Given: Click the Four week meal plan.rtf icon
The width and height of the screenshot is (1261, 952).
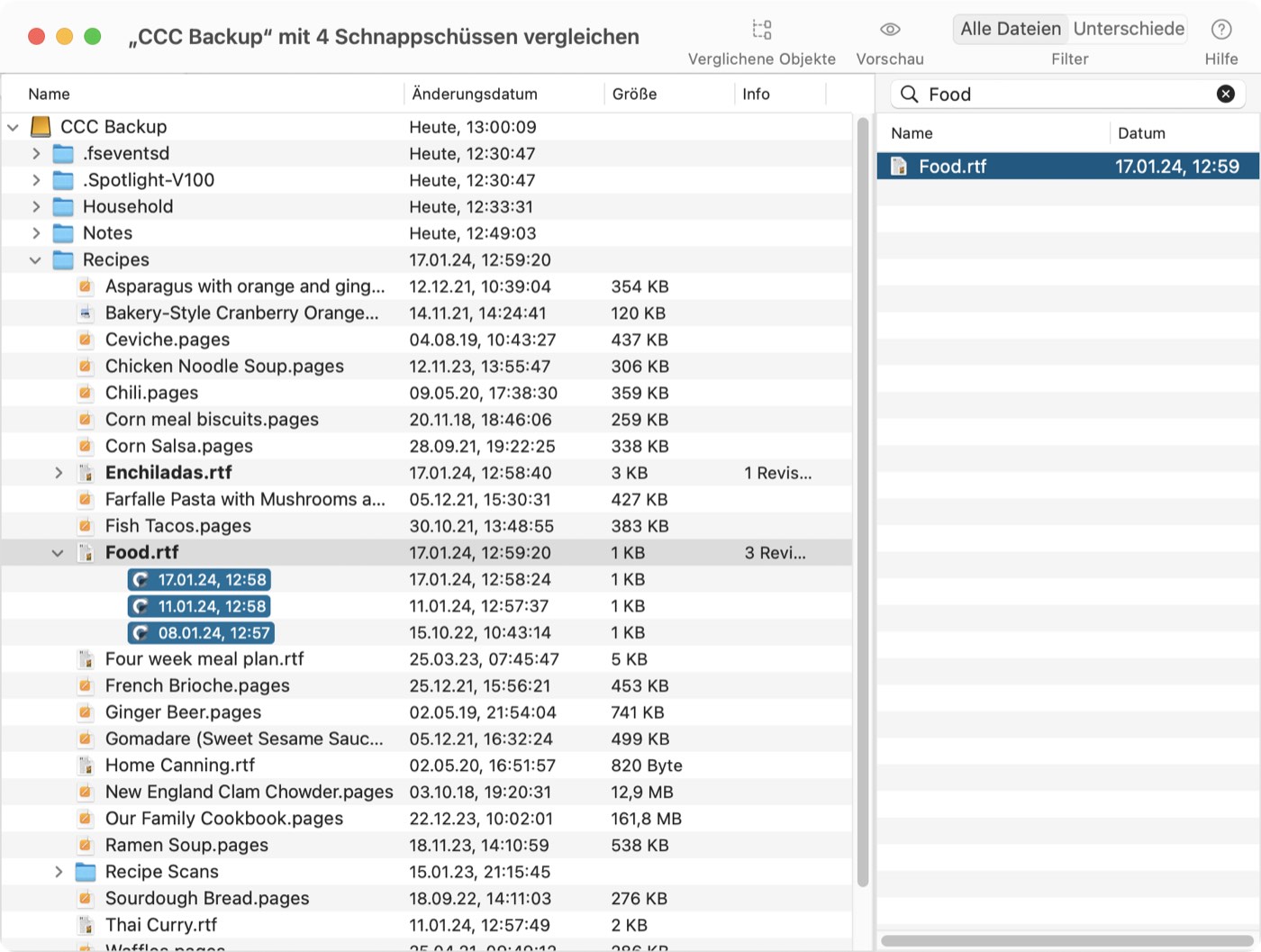Looking at the screenshot, I should pos(86,659).
